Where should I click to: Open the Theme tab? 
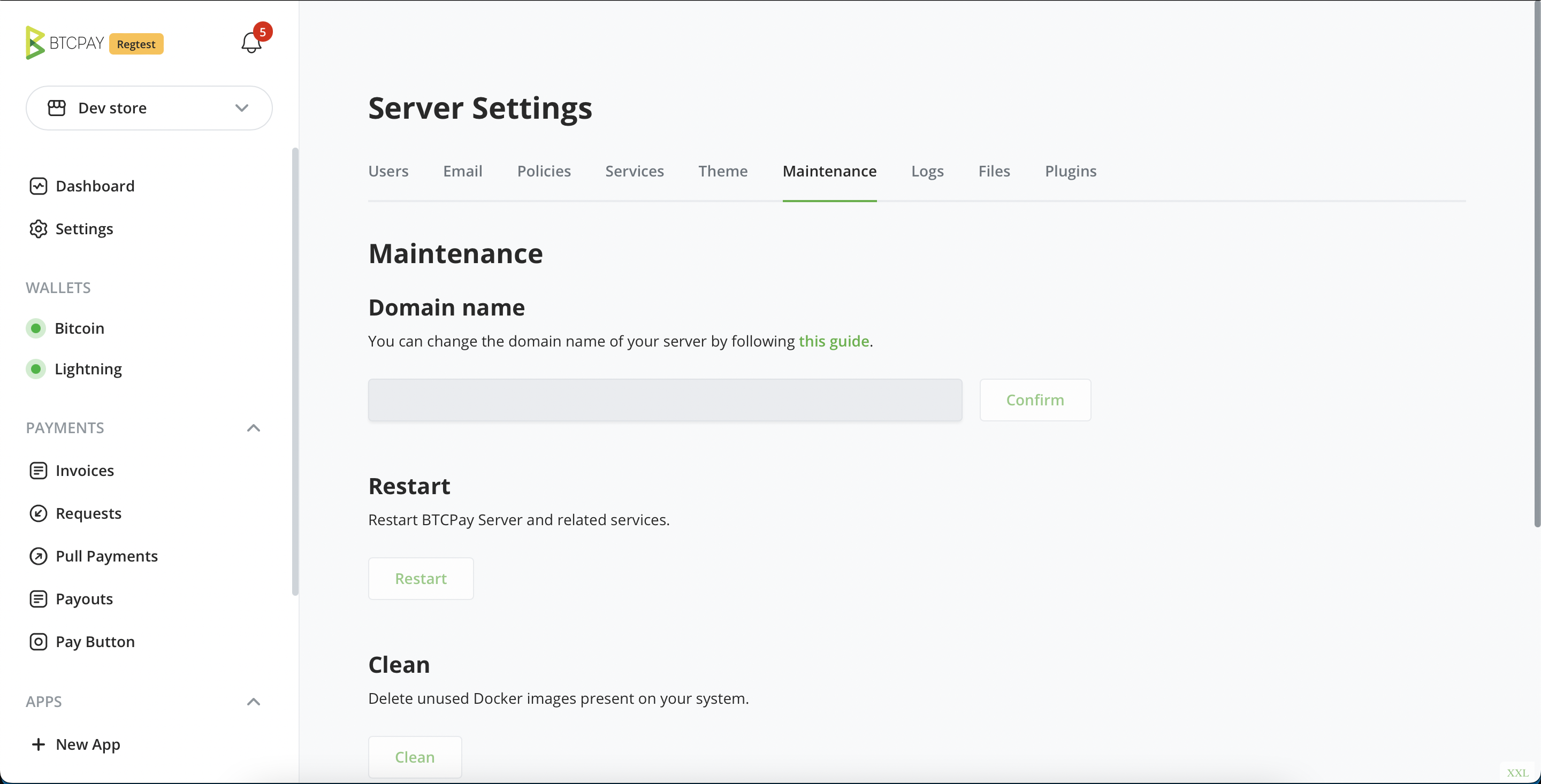click(723, 171)
